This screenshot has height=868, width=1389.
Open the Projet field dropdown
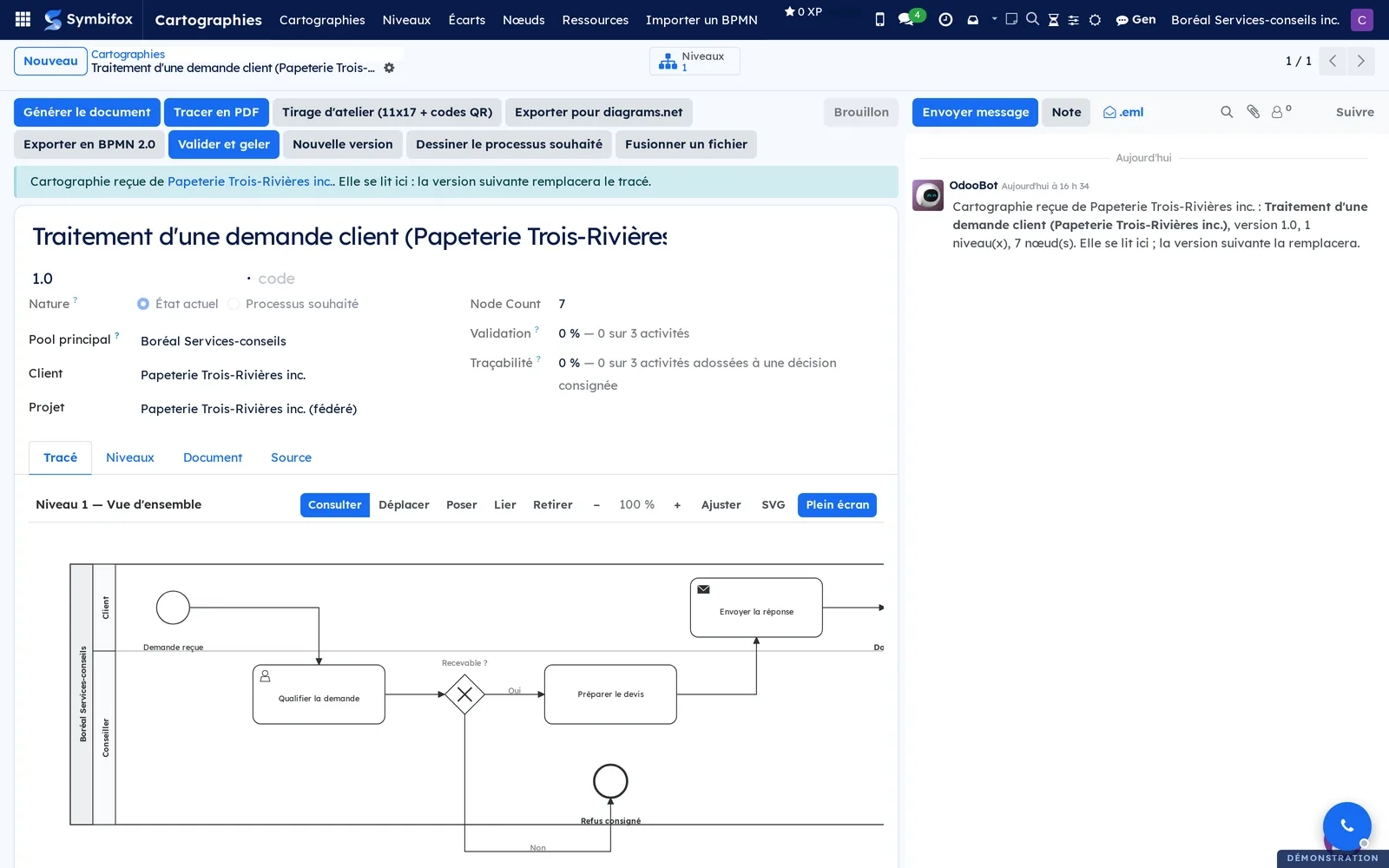291,409
